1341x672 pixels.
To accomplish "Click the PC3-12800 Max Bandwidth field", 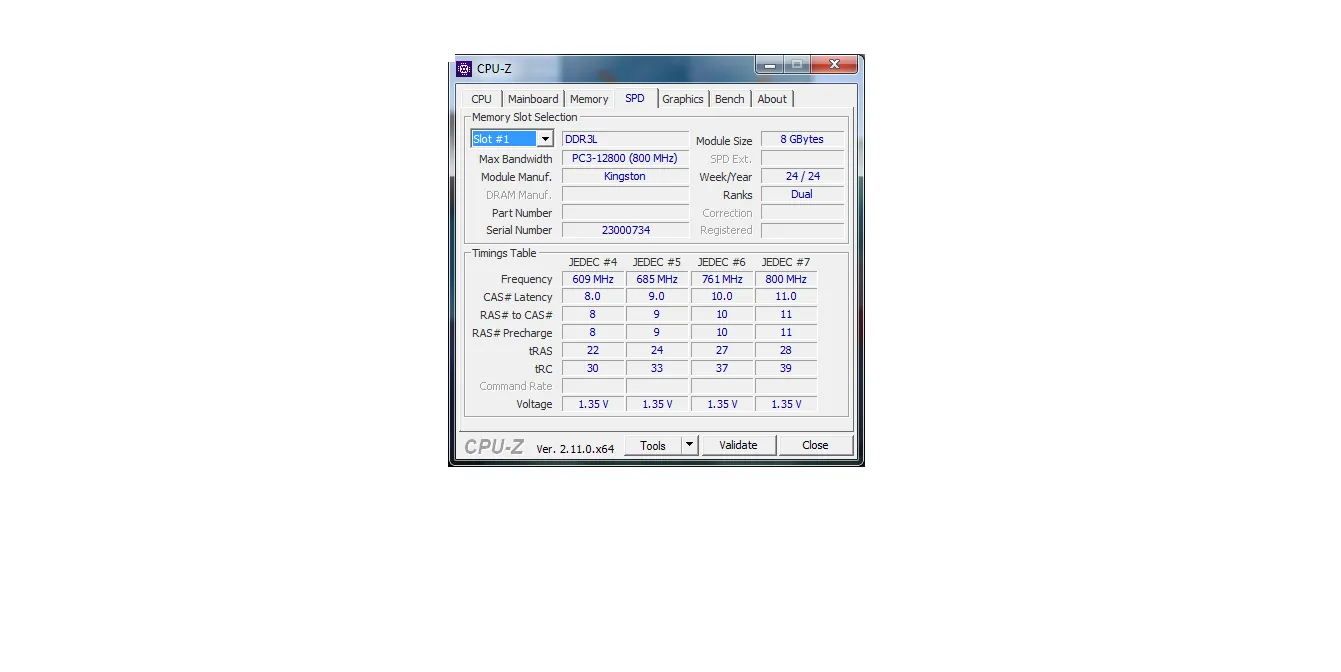I will (x=625, y=158).
